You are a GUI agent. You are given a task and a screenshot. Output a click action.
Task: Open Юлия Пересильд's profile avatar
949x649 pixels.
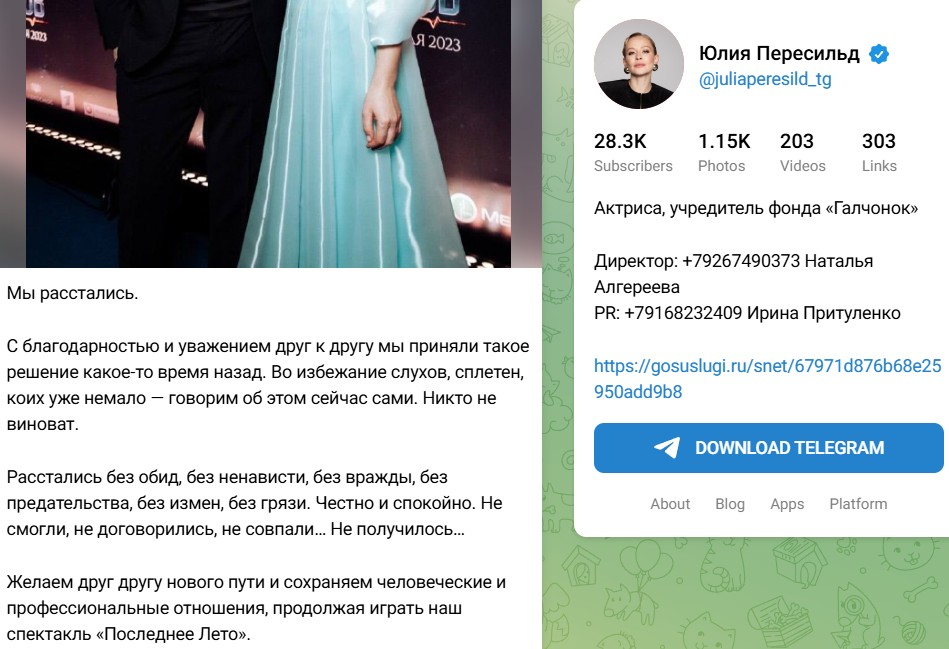639,64
